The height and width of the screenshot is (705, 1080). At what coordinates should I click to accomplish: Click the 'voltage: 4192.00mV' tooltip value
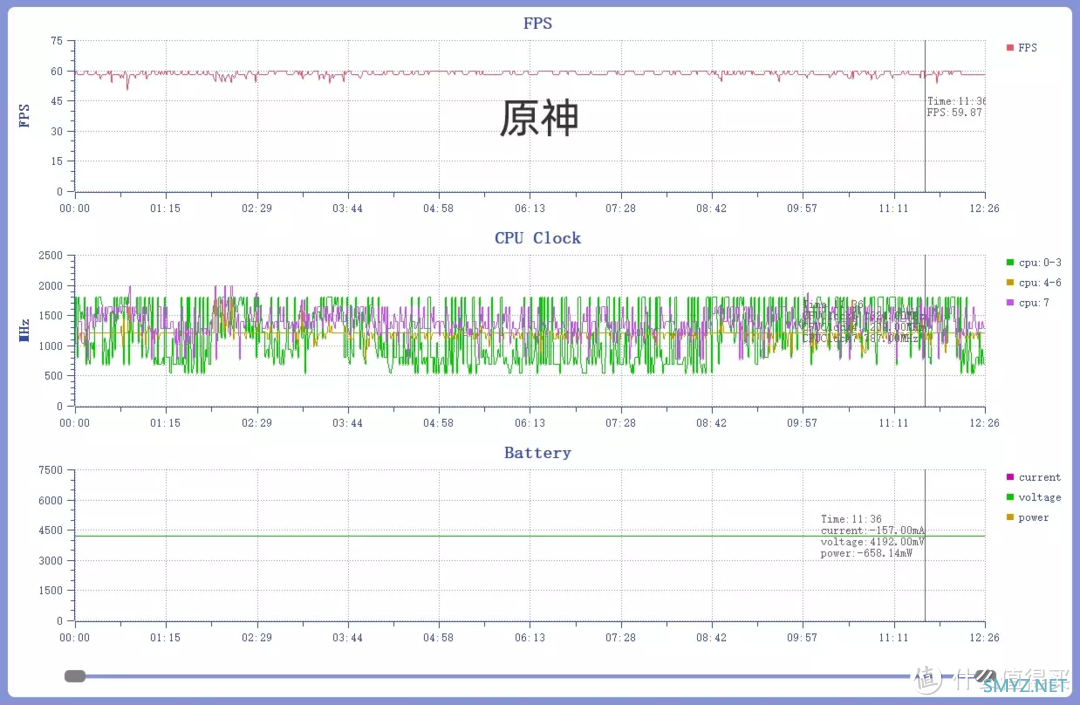873,542
